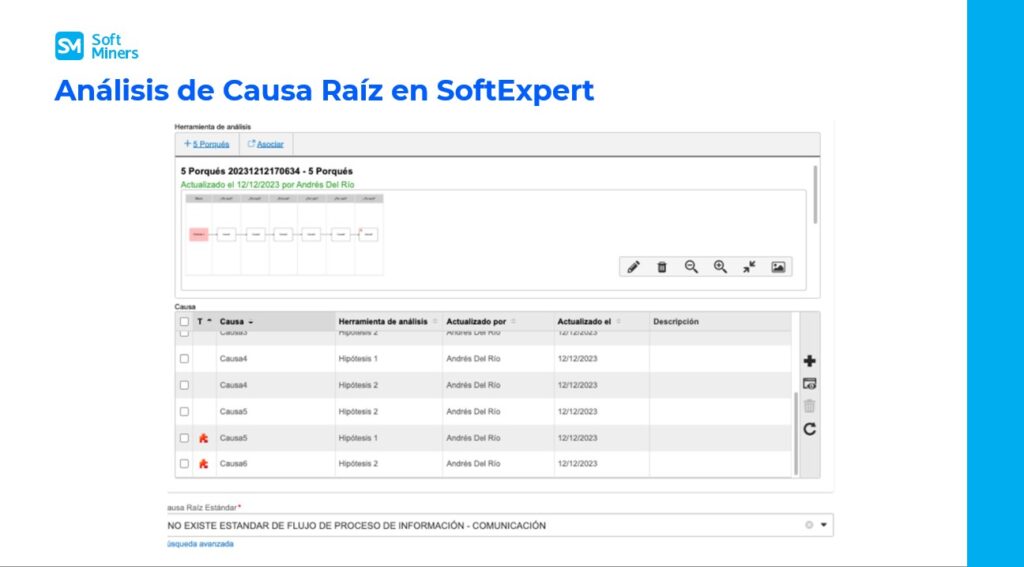
Task: Clear the Causa Raíz Estándar field selection
Action: [x=808, y=525]
